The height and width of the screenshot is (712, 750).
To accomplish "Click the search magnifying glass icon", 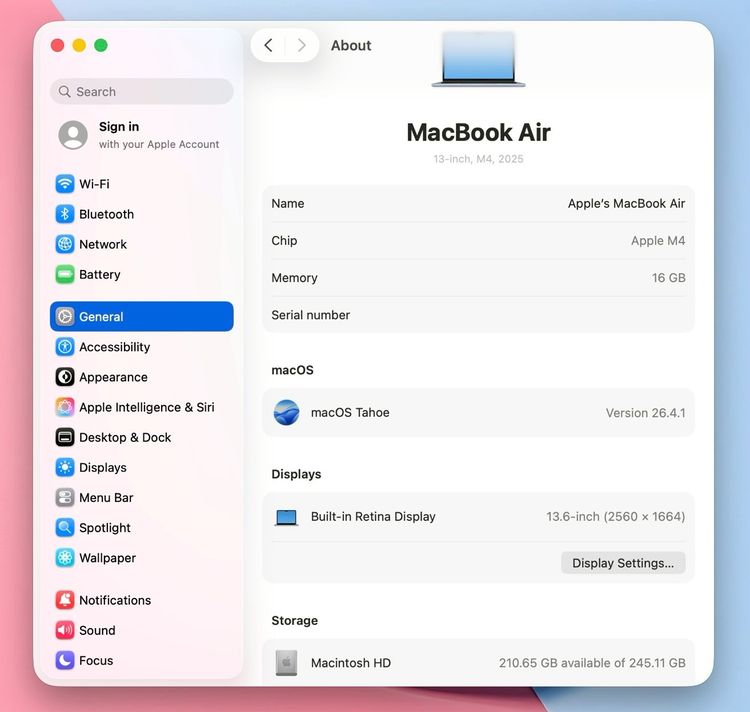I will click(x=64, y=91).
